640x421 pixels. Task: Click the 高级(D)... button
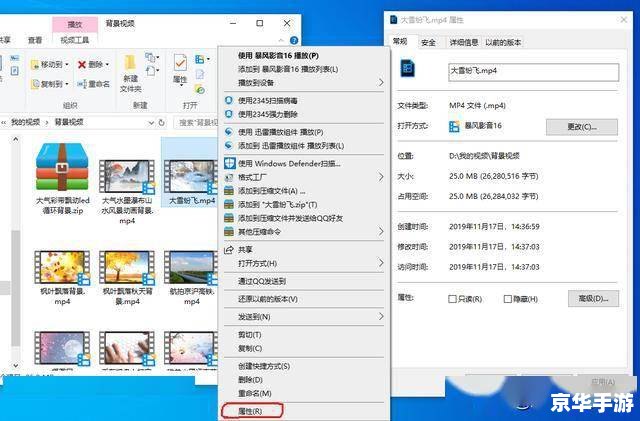579,298
